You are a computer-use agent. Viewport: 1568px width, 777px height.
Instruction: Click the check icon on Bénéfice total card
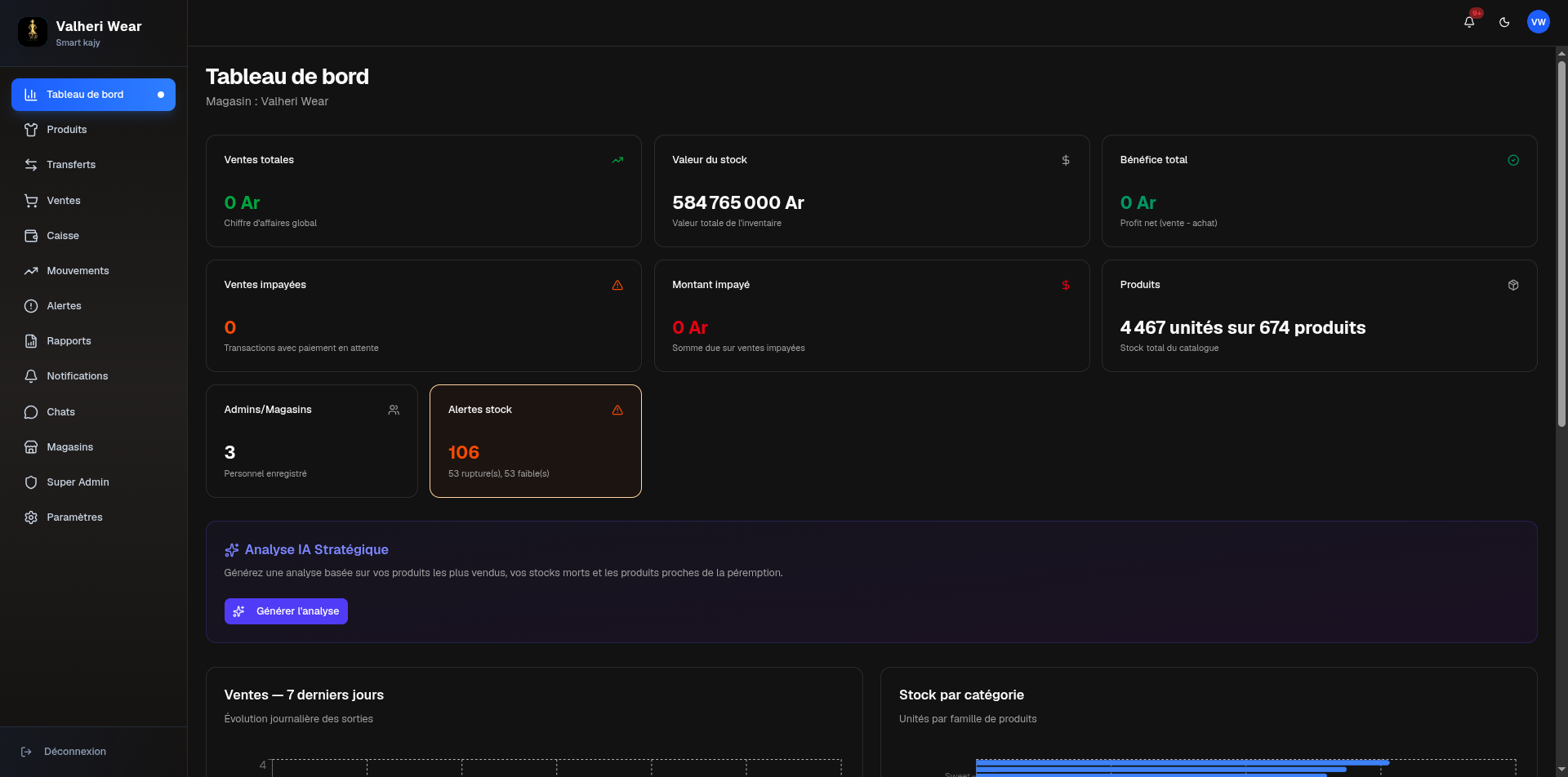(1513, 160)
